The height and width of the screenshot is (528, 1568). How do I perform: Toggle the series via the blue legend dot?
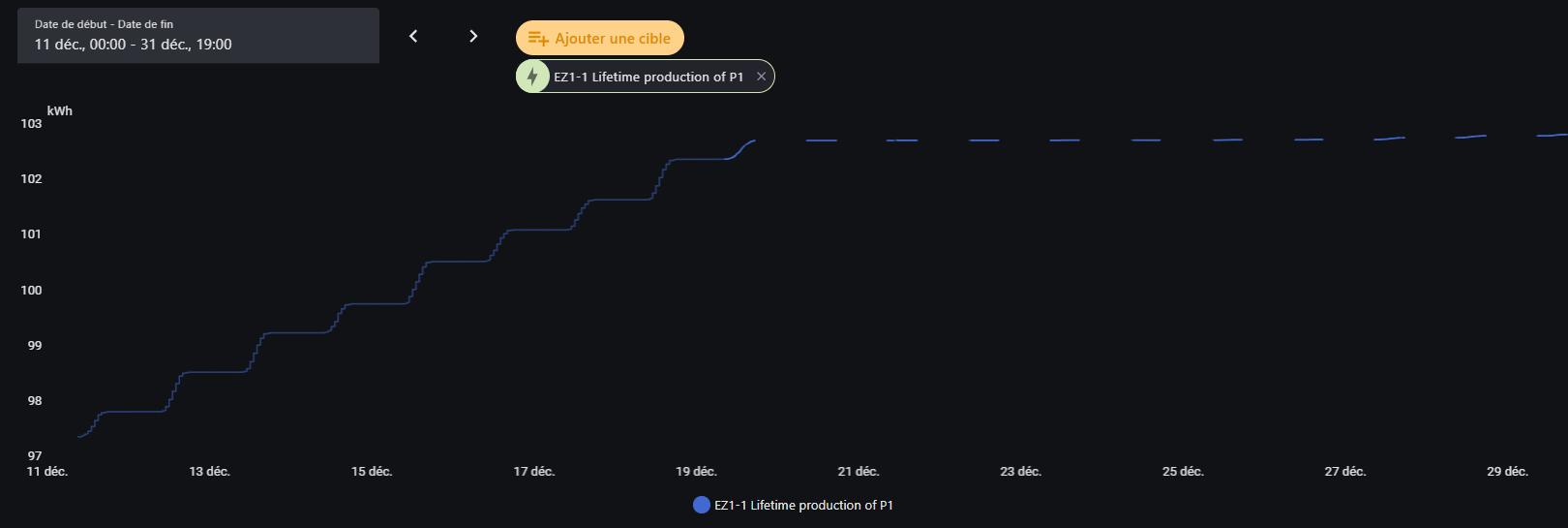(702, 505)
